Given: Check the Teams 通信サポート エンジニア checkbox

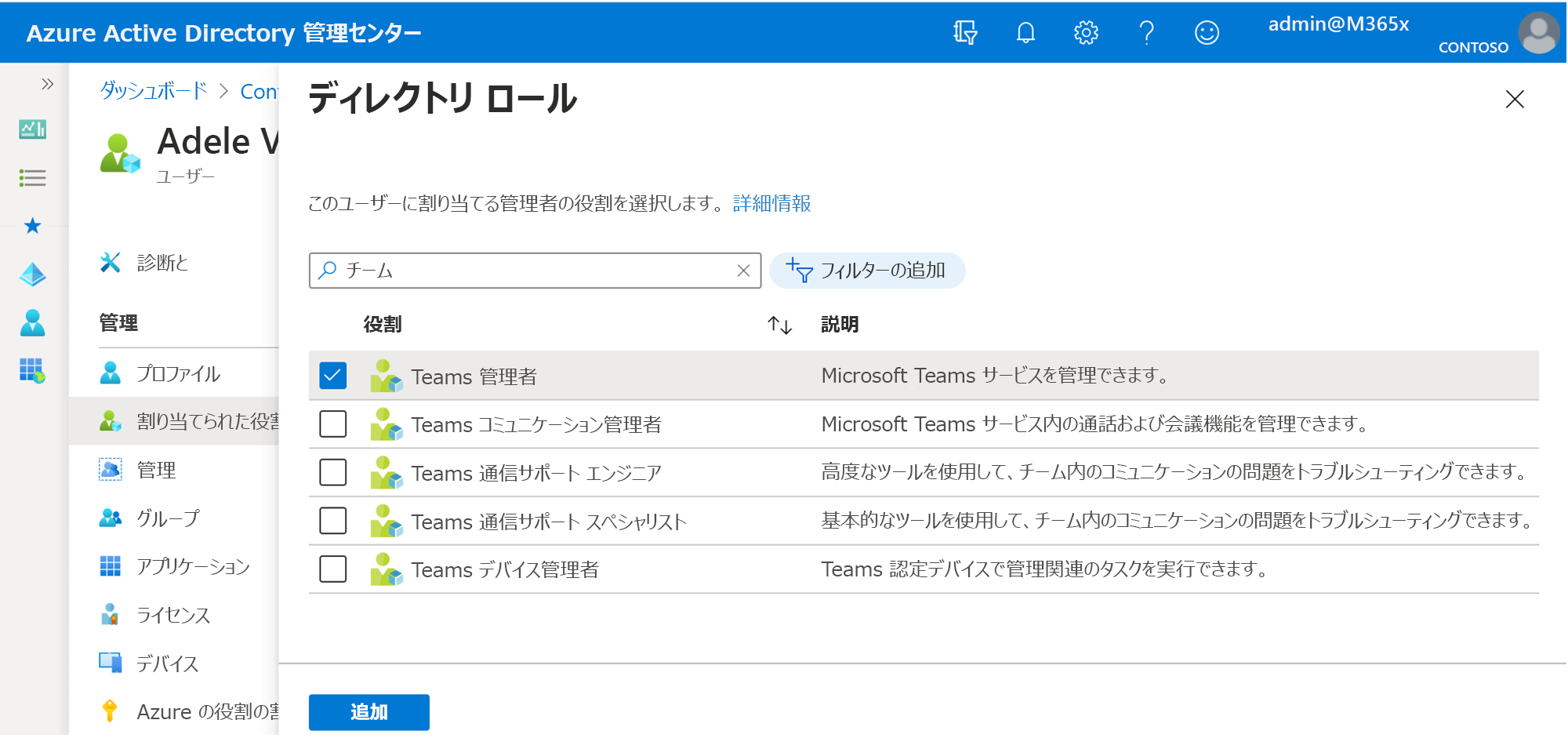Looking at the screenshot, I should click(332, 473).
